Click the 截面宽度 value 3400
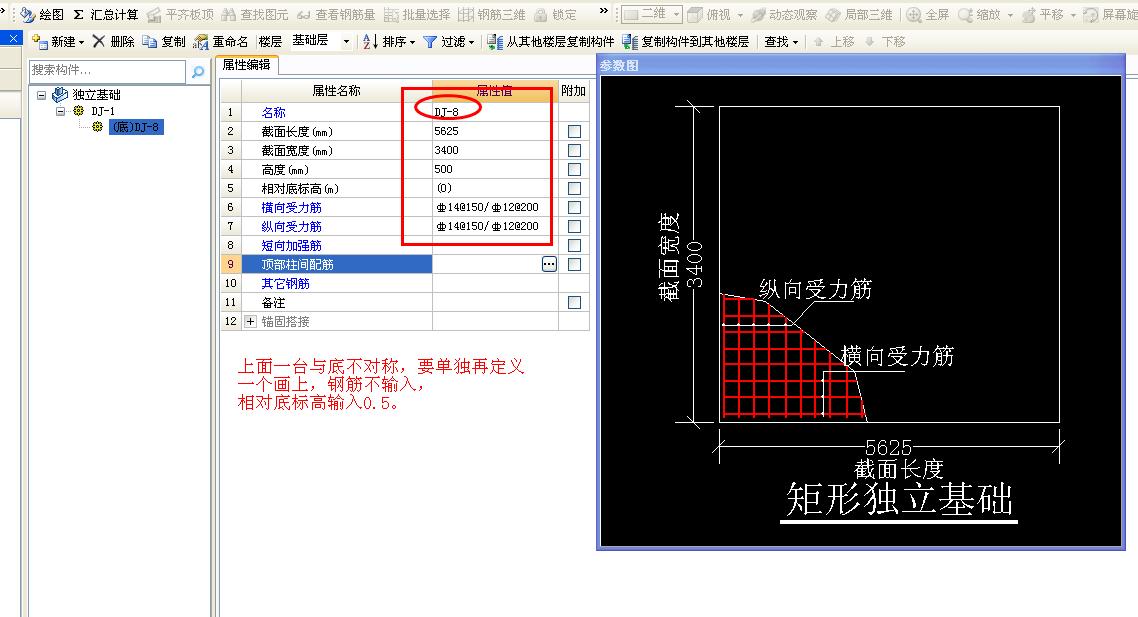 tap(446, 150)
